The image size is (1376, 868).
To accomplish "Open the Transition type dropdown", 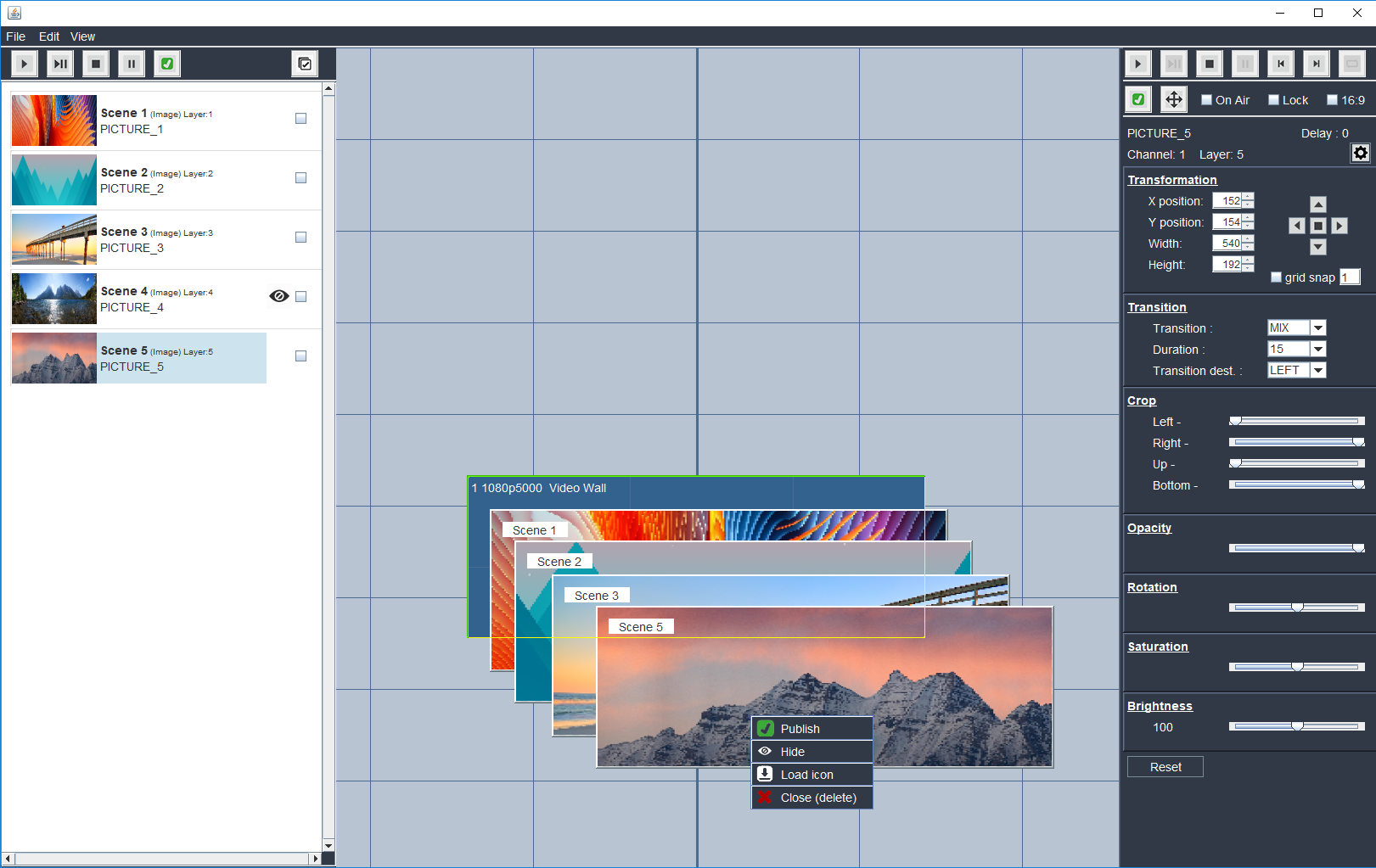I will tap(1317, 328).
